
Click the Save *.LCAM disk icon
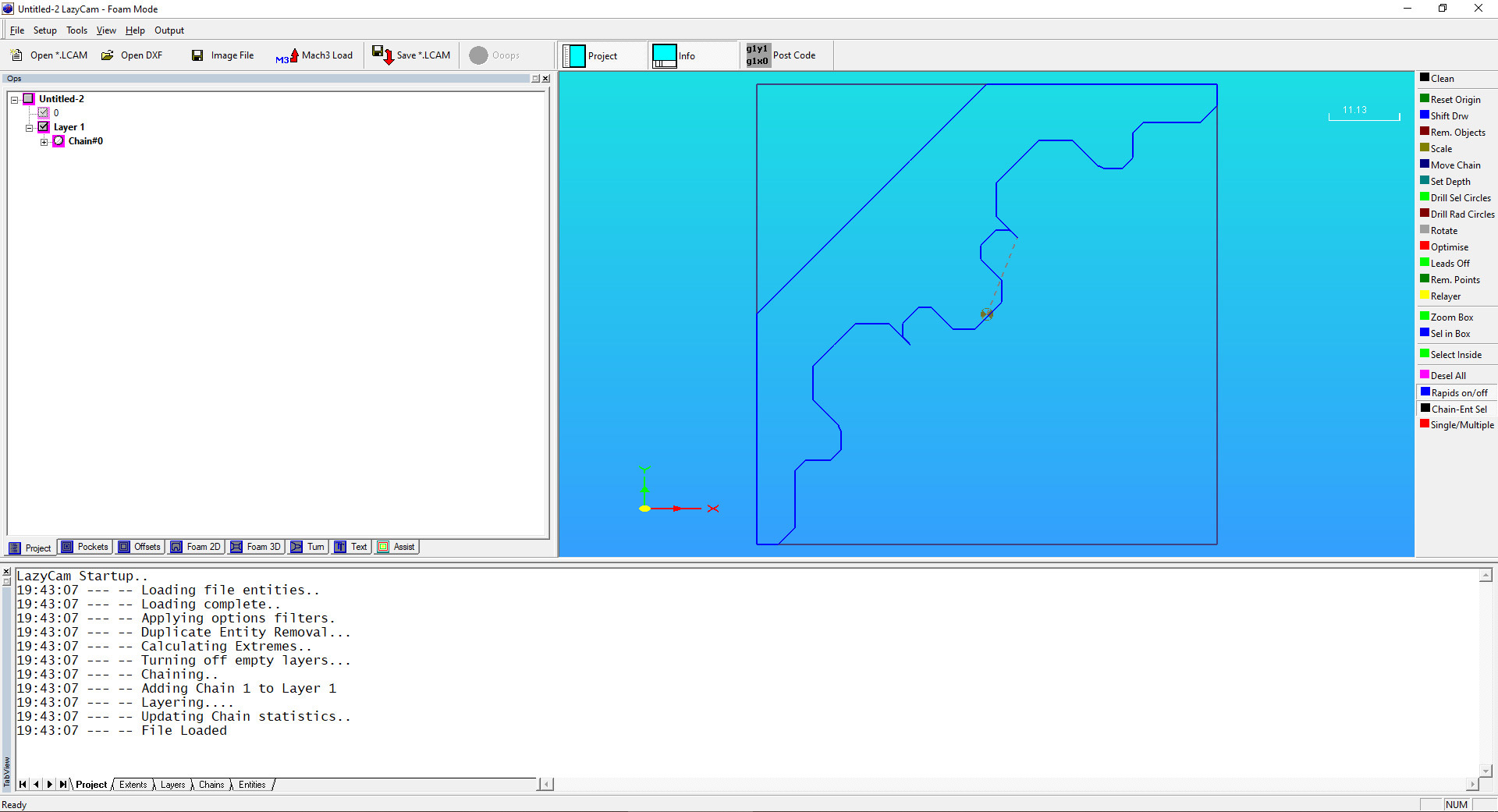[382, 55]
